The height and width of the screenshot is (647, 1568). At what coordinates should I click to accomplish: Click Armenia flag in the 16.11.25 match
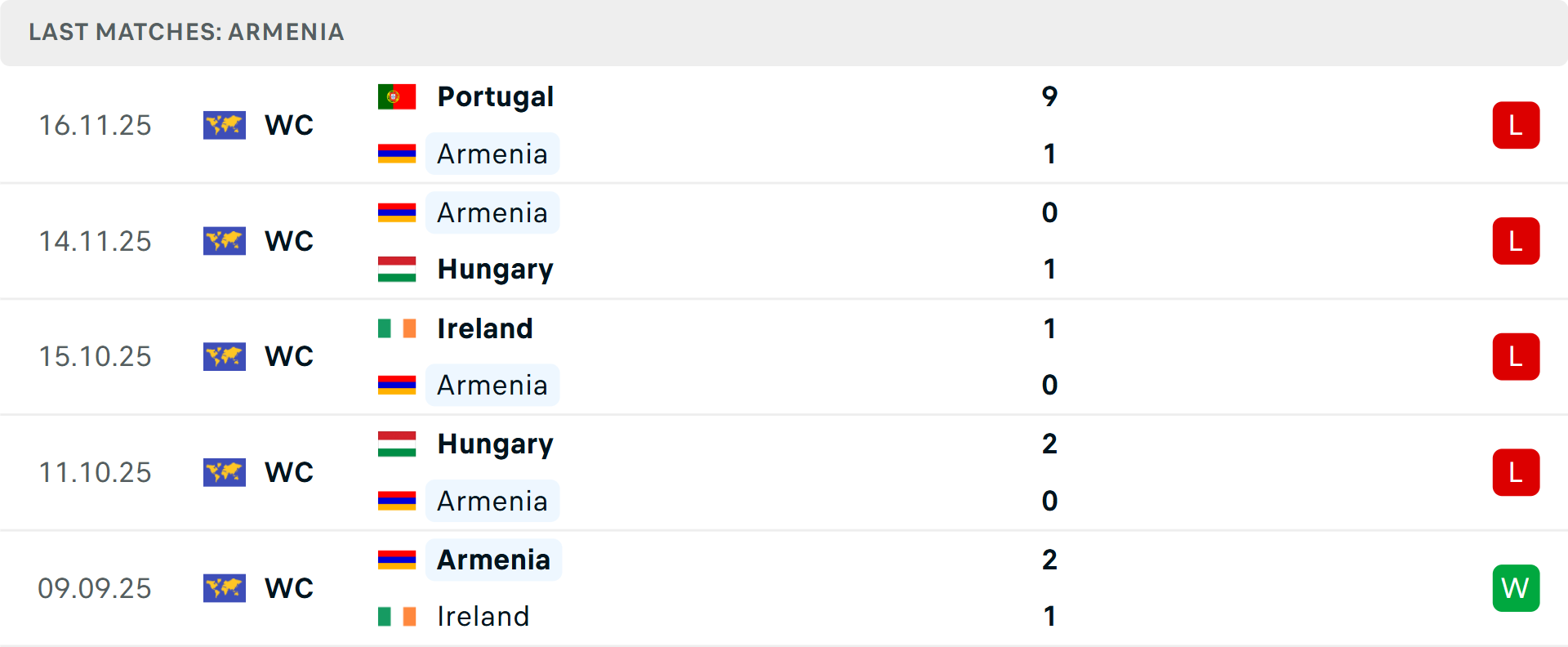click(397, 154)
